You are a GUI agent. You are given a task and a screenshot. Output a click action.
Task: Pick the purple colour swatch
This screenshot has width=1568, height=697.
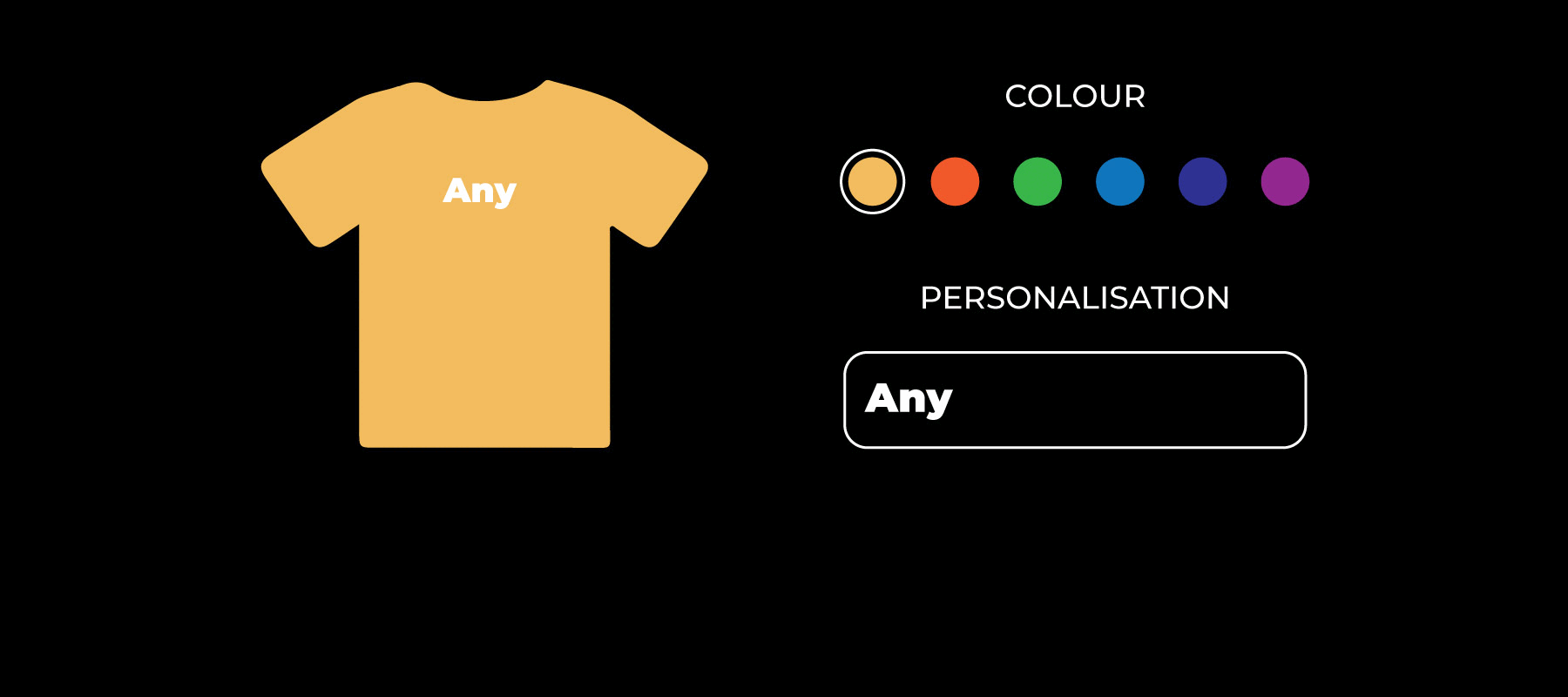[x=1285, y=181]
